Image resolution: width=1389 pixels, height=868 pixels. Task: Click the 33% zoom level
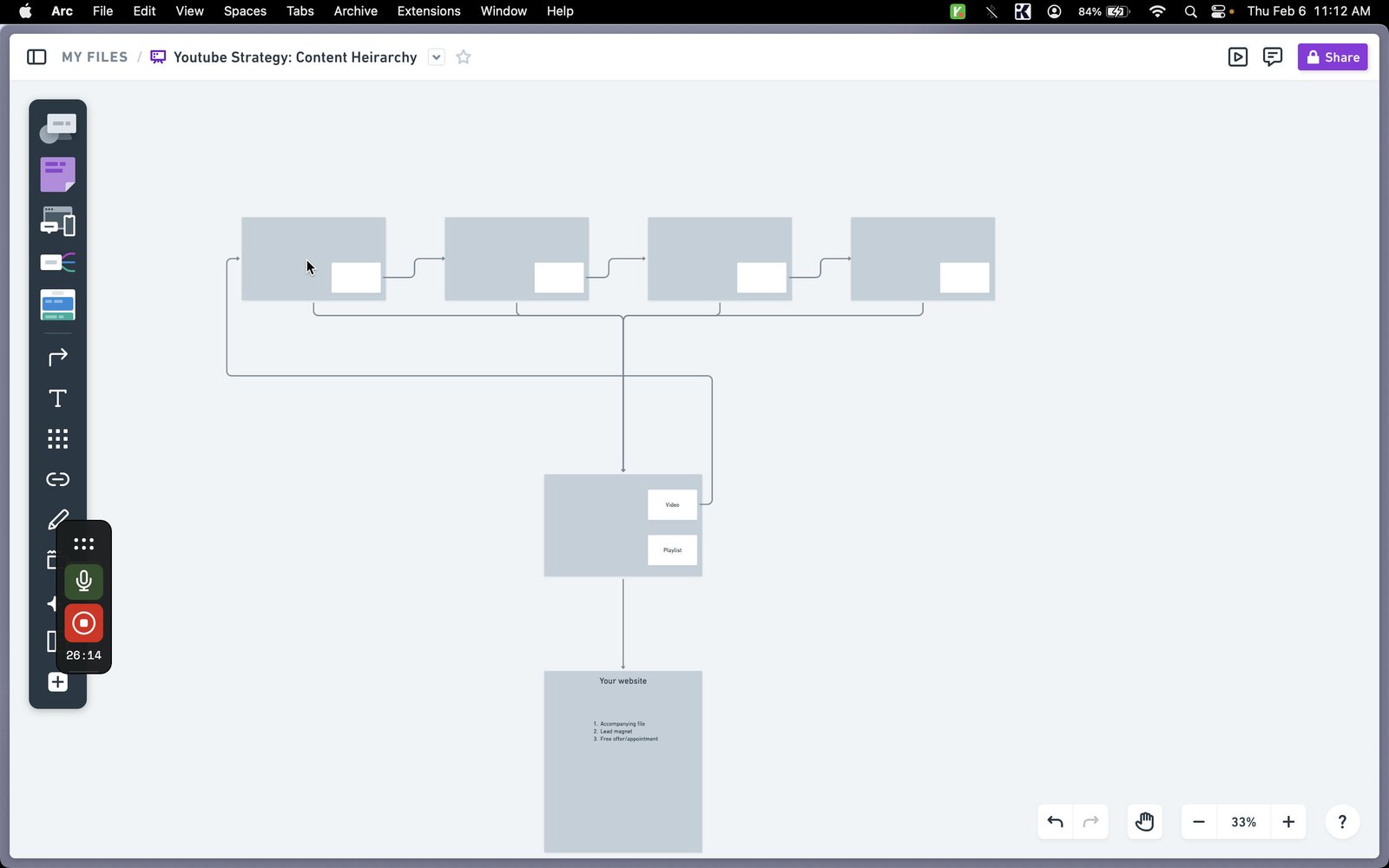(x=1243, y=822)
